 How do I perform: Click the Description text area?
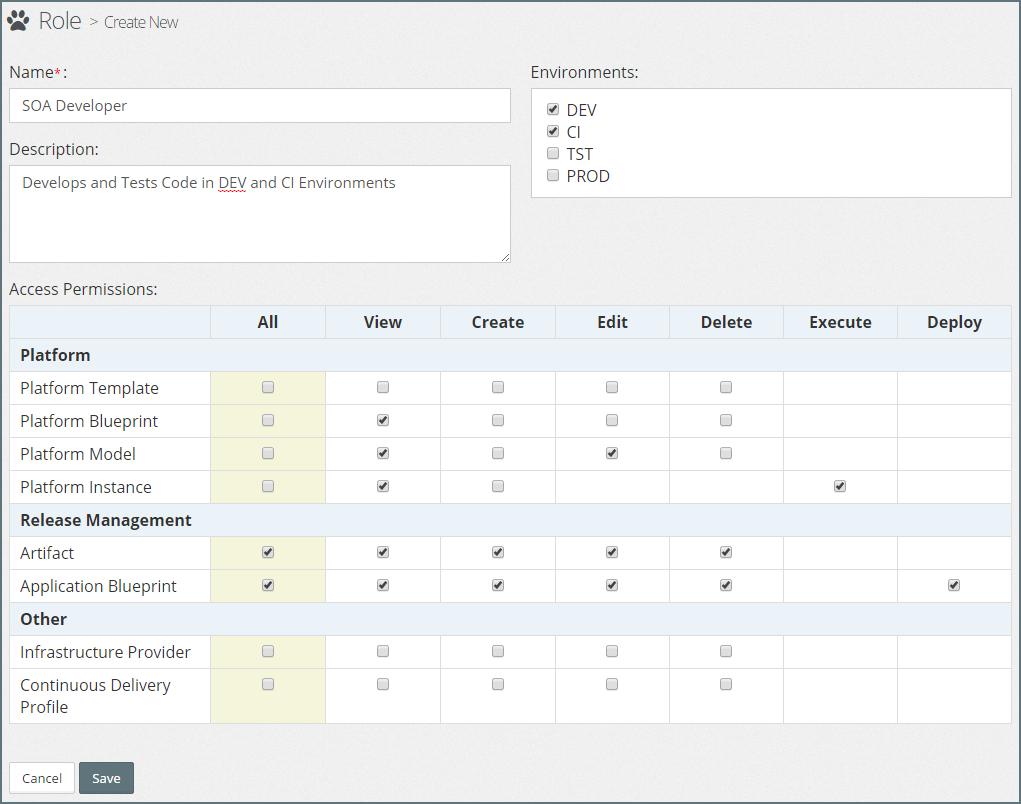[260, 214]
